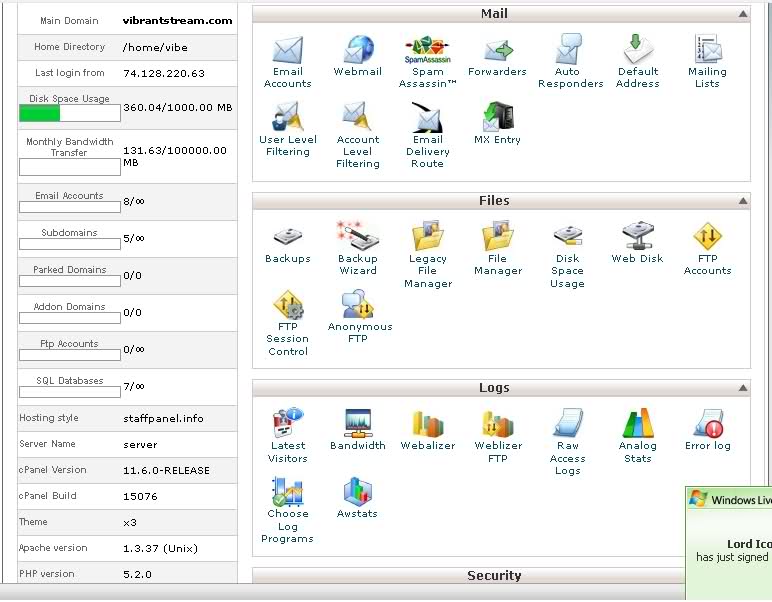Start the Backup Wizard
The image size is (772, 602).
click(x=357, y=237)
